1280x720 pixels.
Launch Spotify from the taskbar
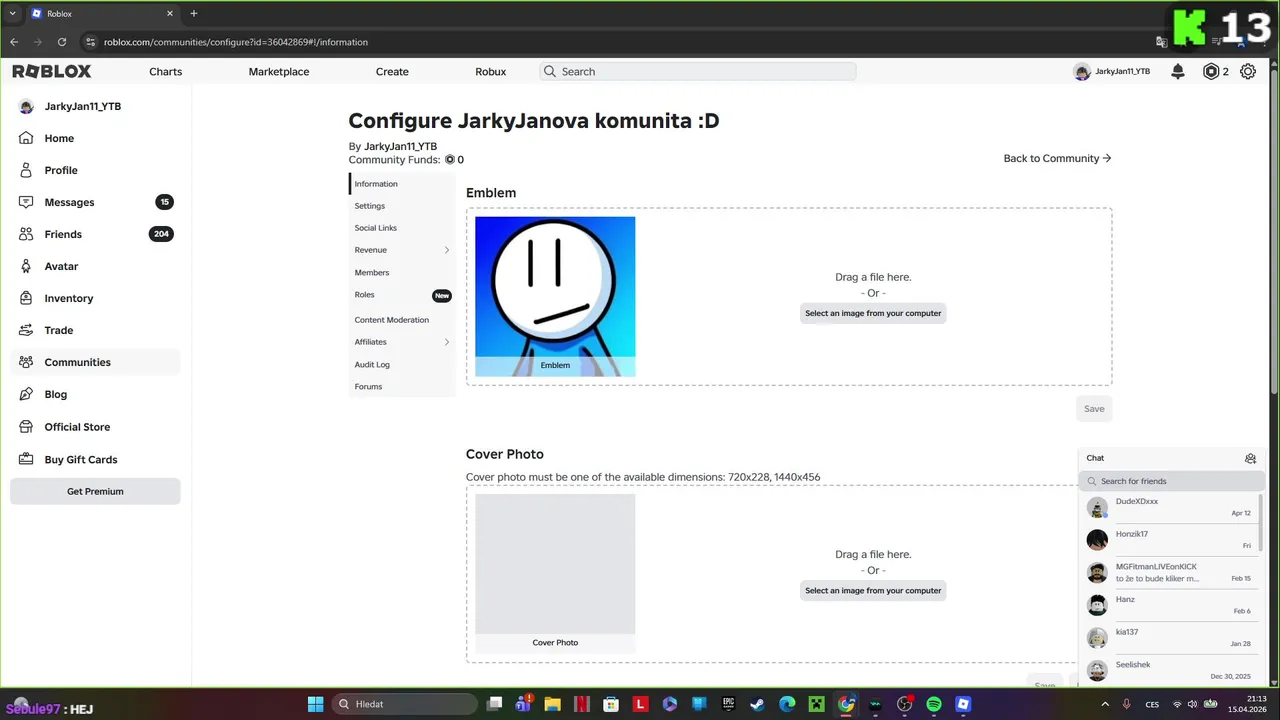[934, 704]
